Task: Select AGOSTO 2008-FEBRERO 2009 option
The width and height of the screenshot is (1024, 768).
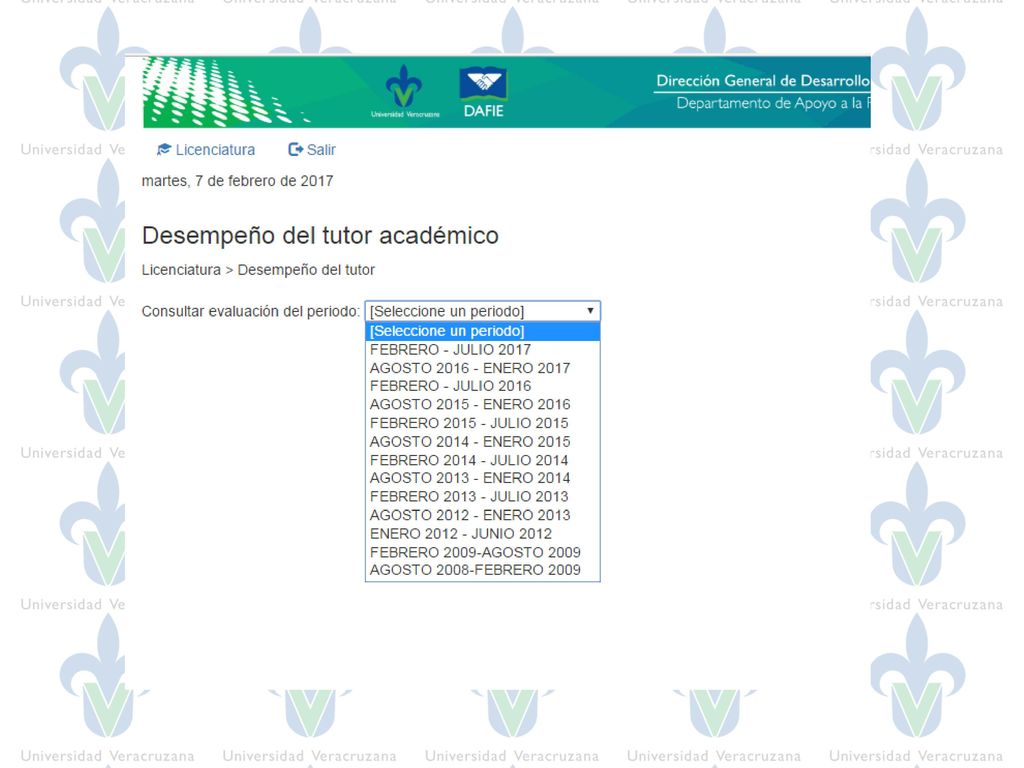Action: (x=483, y=570)
